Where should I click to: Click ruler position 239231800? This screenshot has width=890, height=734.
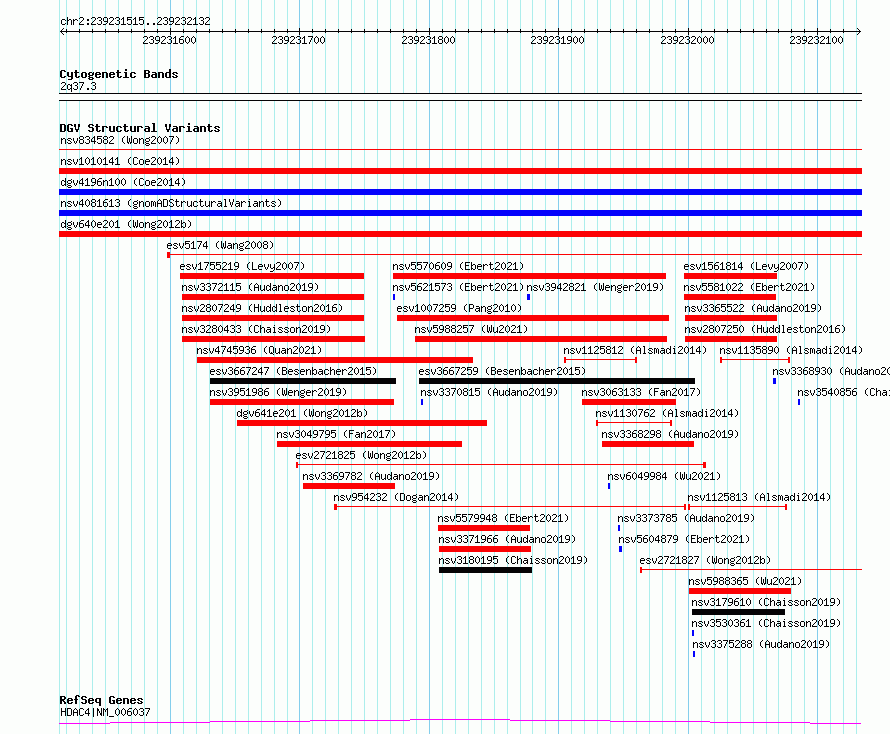[x=429, y=40]
